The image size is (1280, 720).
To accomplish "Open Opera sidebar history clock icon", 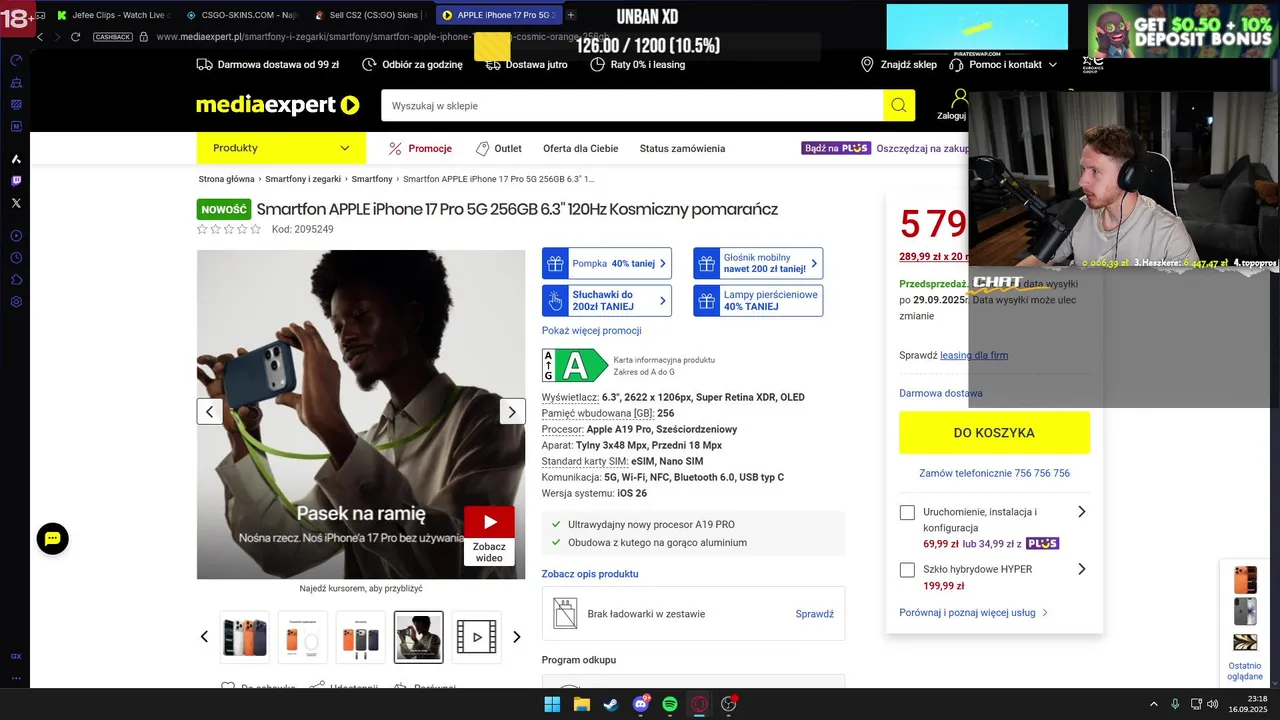I will pyautogui.click(x=16, y=258).
